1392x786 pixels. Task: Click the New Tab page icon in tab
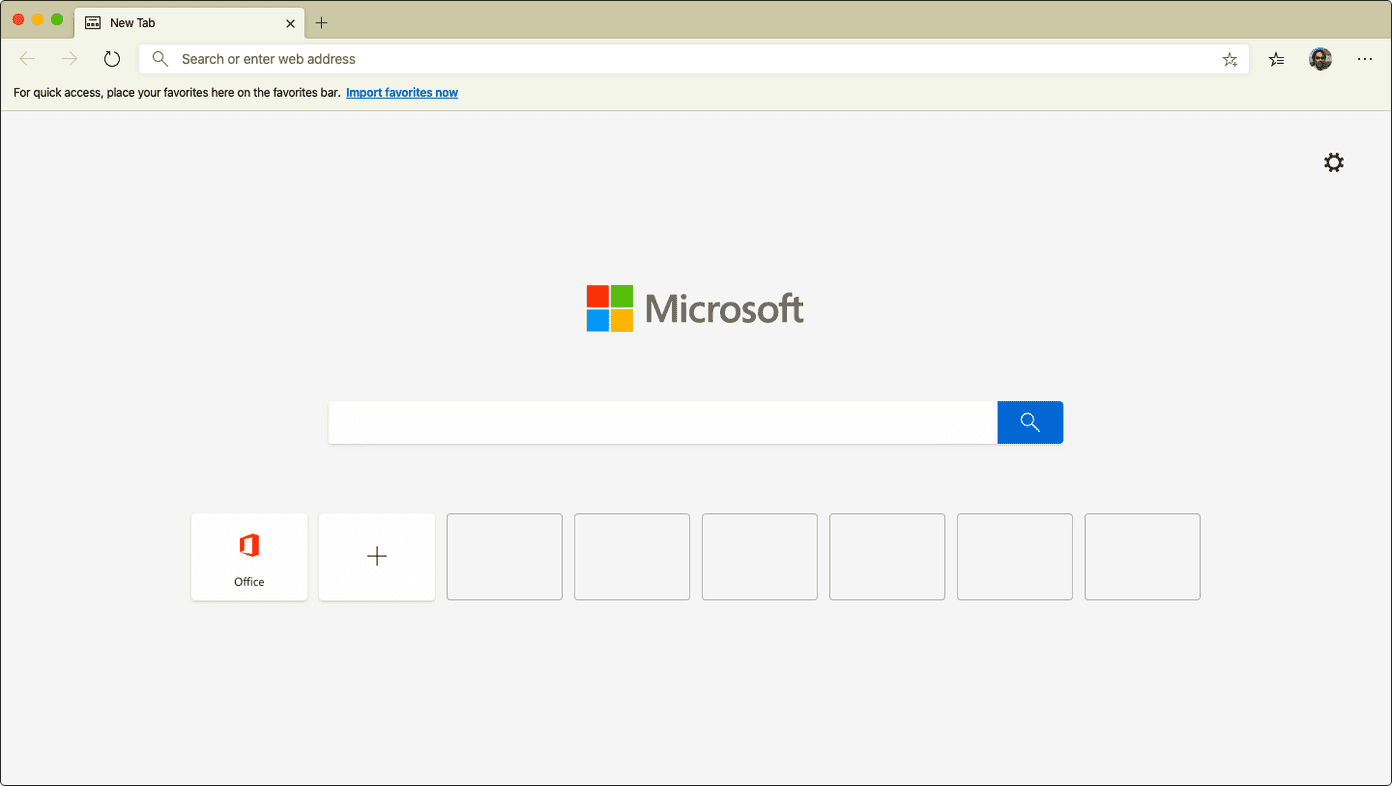point(93,23)
